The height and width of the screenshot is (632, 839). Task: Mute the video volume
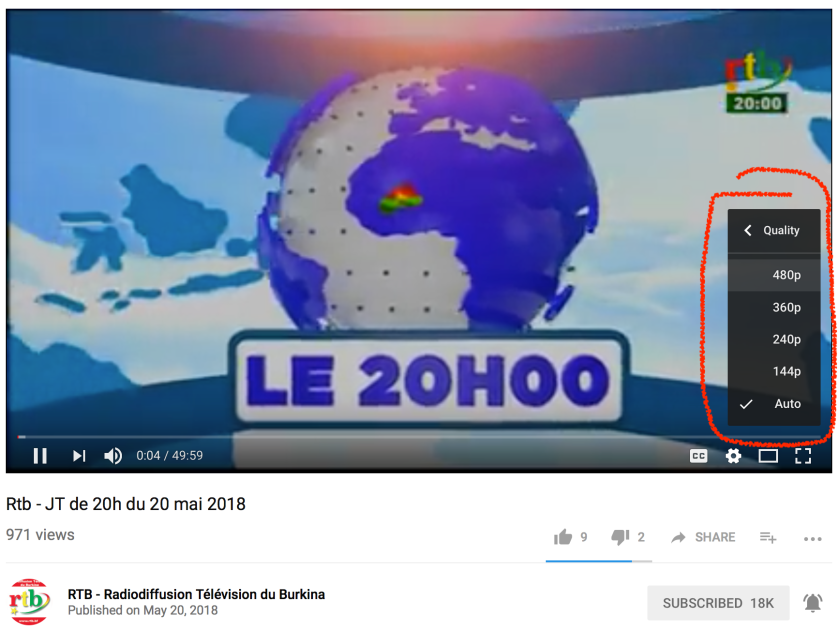113,455
